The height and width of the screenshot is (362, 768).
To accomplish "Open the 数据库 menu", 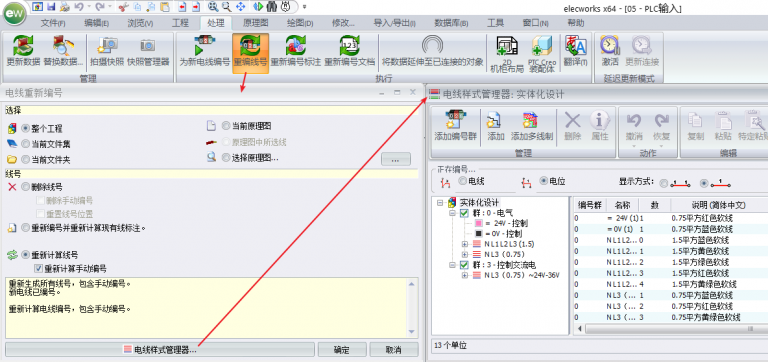I will 451,23.
